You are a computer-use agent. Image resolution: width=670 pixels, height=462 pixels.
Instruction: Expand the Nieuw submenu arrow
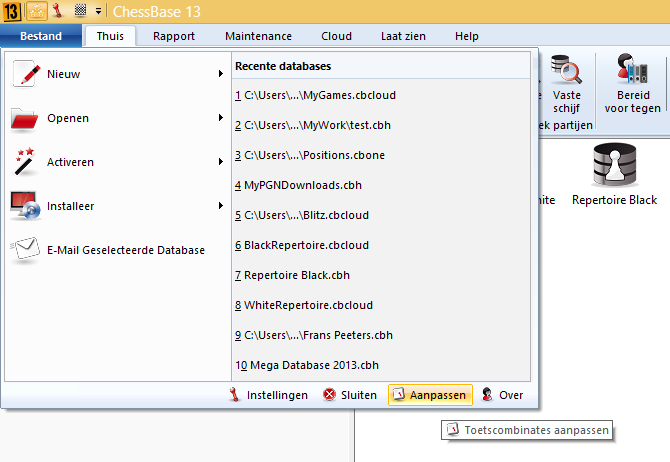click(x=220, y=74)
